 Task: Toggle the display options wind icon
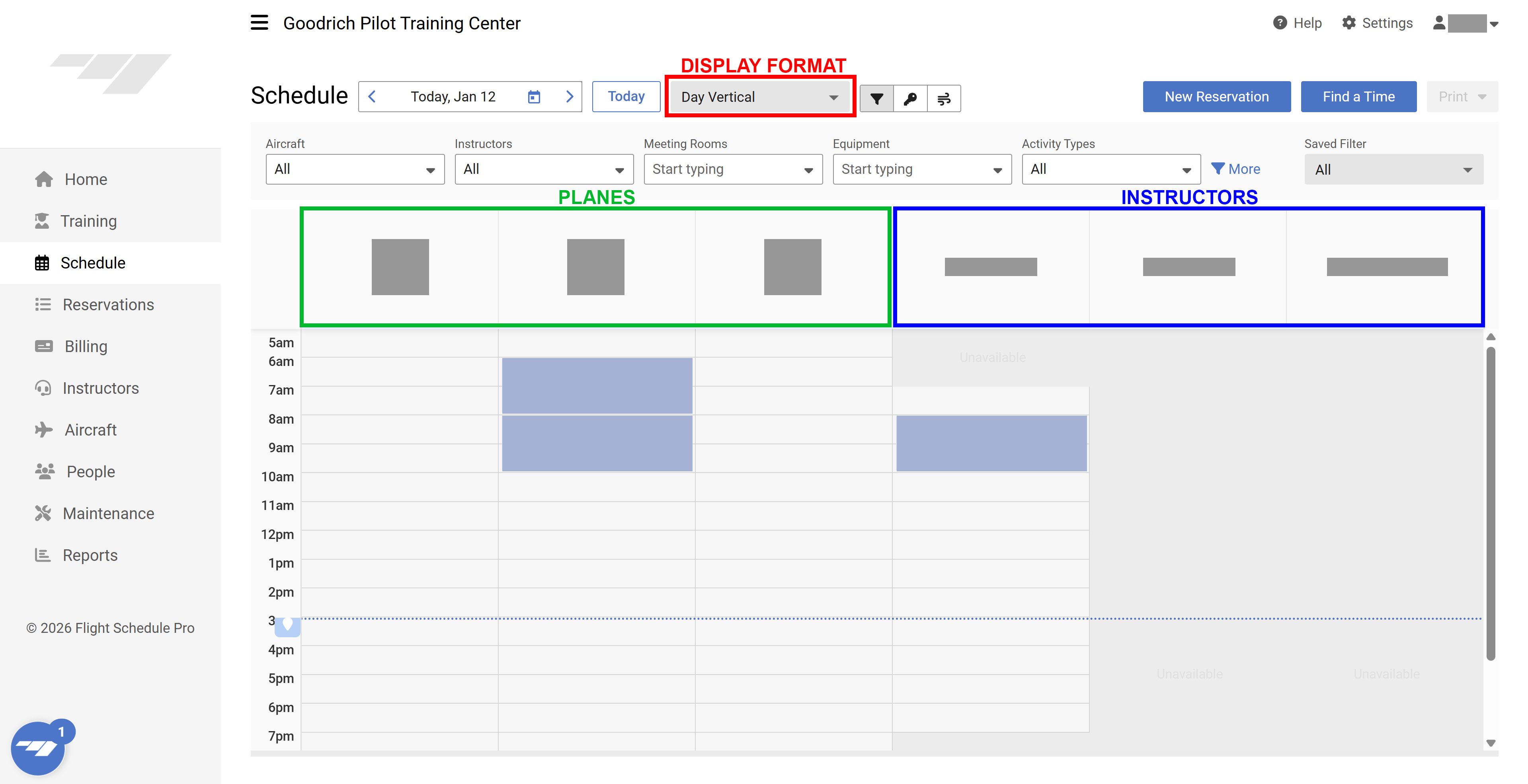coord(944,98)
